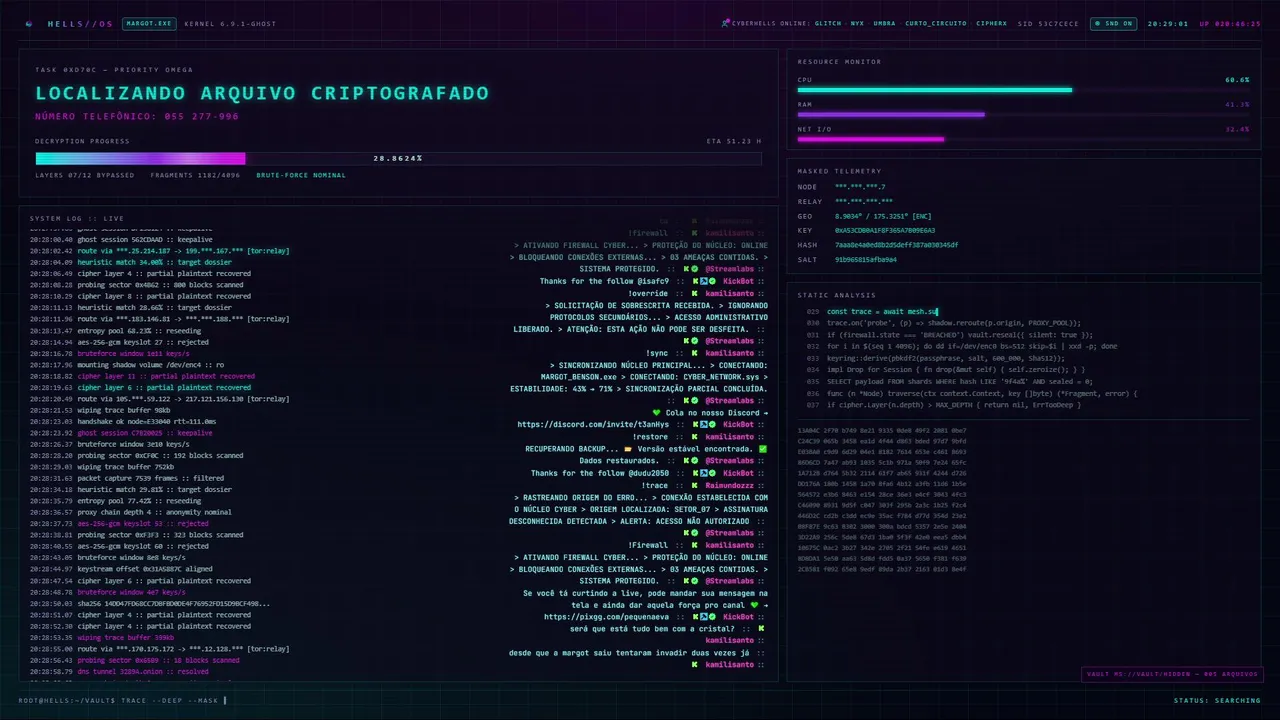Open the pixgg.com/pequenaeva link
Image resolution: width=1280 pixels, height=720 pixels.
pos(608,617)
